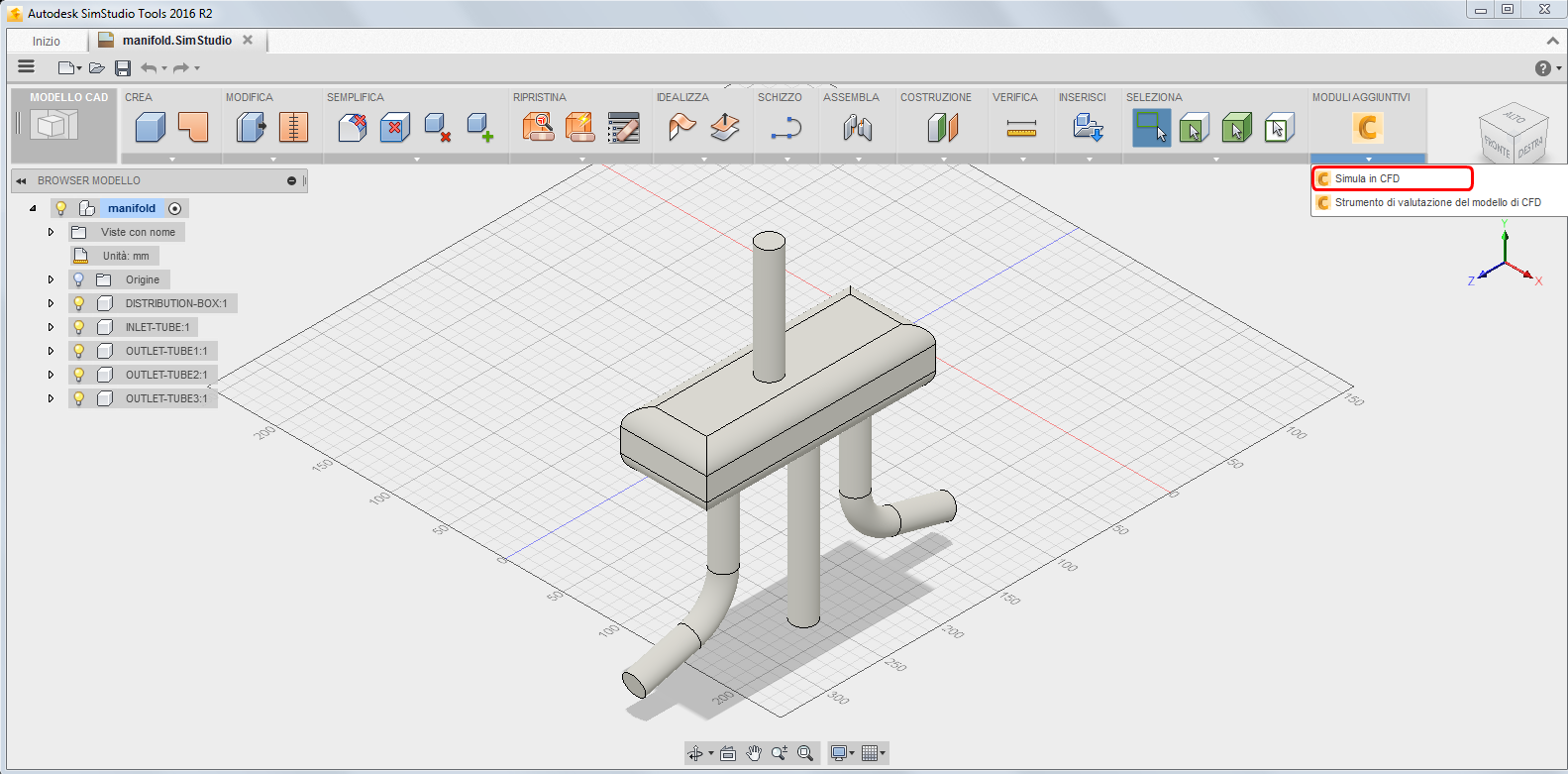Click the white cube cursor icon under SELEZIONA
1568x774 pixels.
tap(1280, 128)
